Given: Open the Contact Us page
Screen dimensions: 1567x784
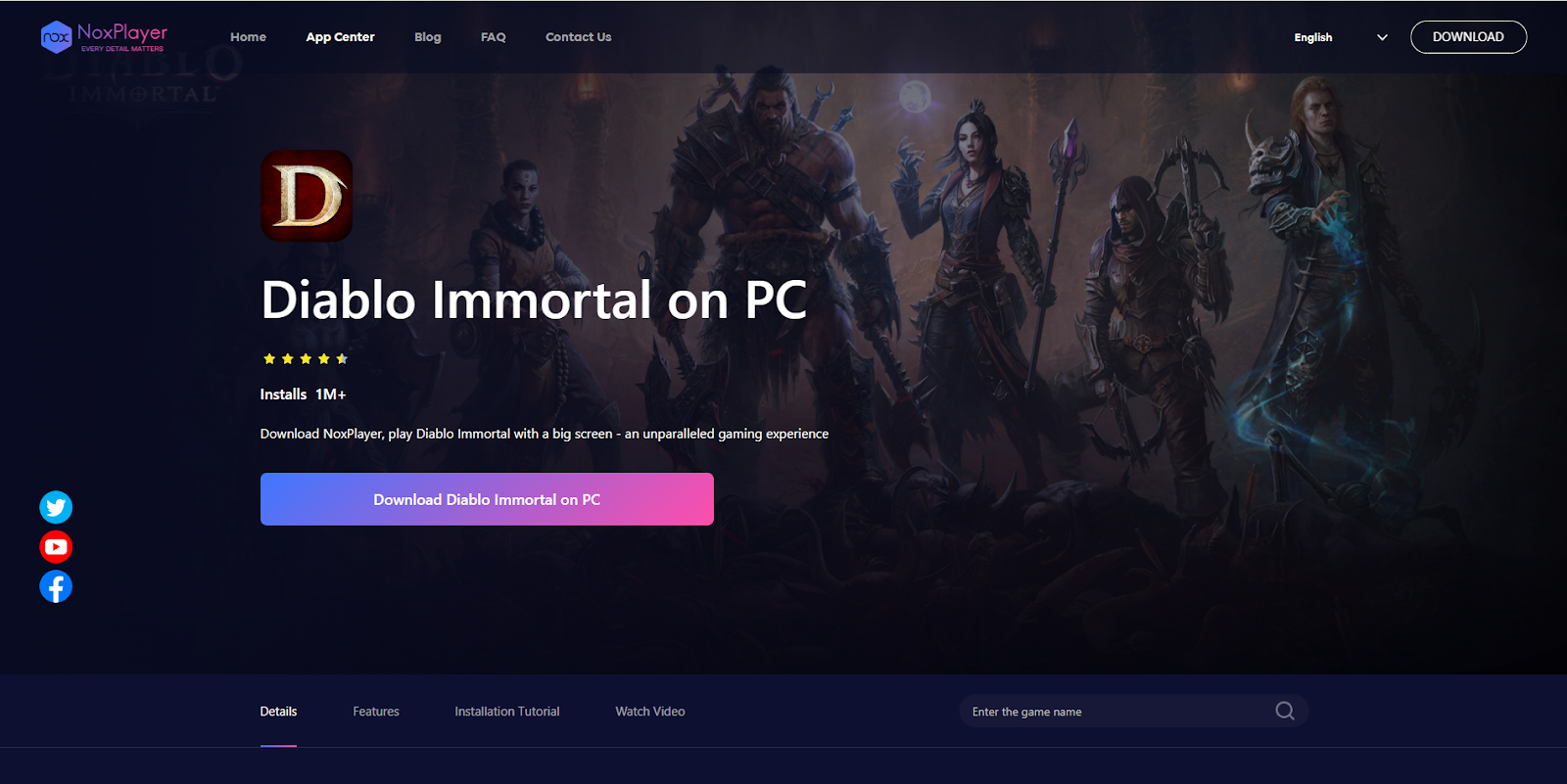Looking at the screenshot, I should click(x=578, y=37).
